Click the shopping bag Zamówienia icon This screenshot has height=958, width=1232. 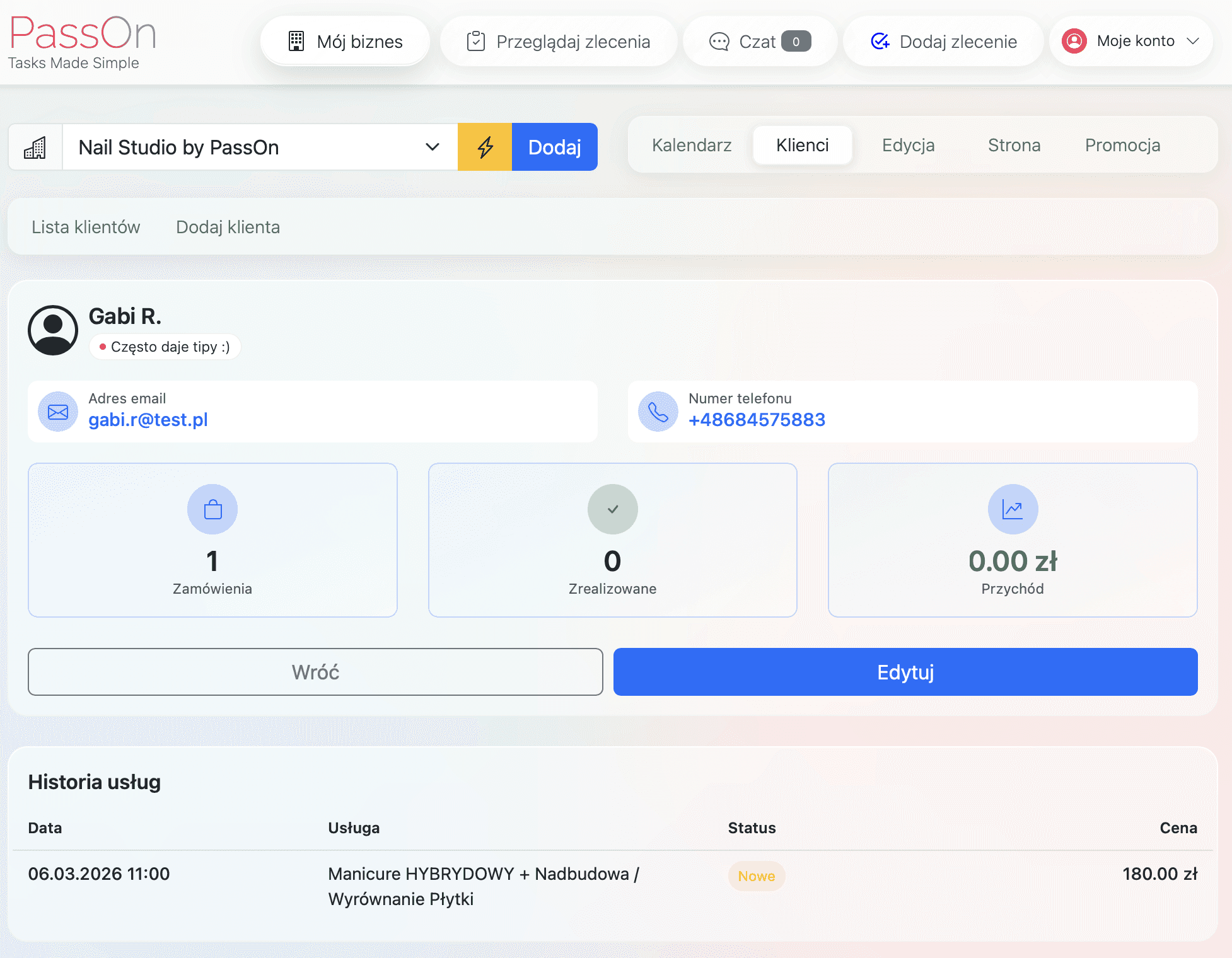(x=212, y=509)
